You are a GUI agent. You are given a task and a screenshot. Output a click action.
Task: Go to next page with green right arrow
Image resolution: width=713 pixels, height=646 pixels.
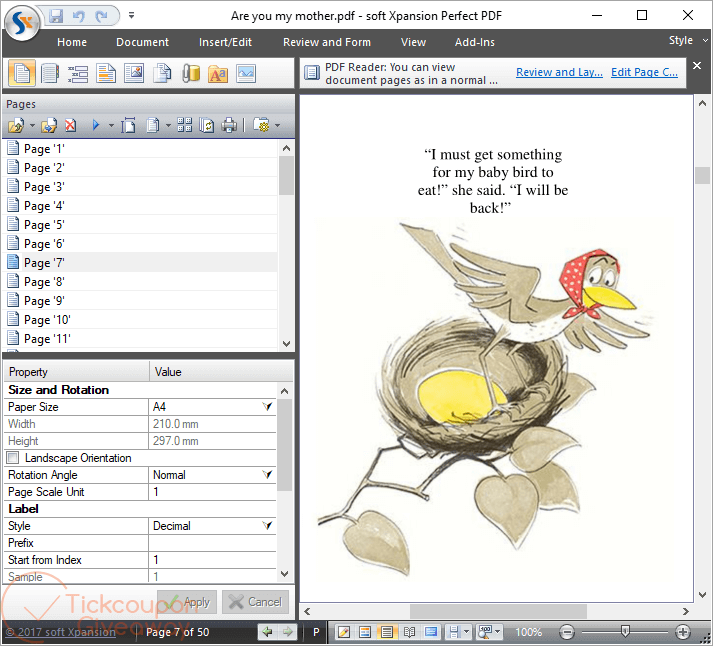point(287,632)
